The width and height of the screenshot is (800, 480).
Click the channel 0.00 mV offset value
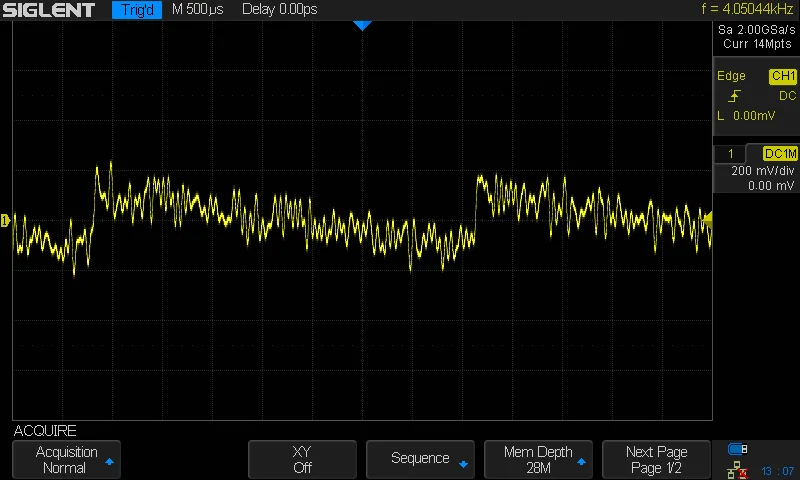pos(770,186)
